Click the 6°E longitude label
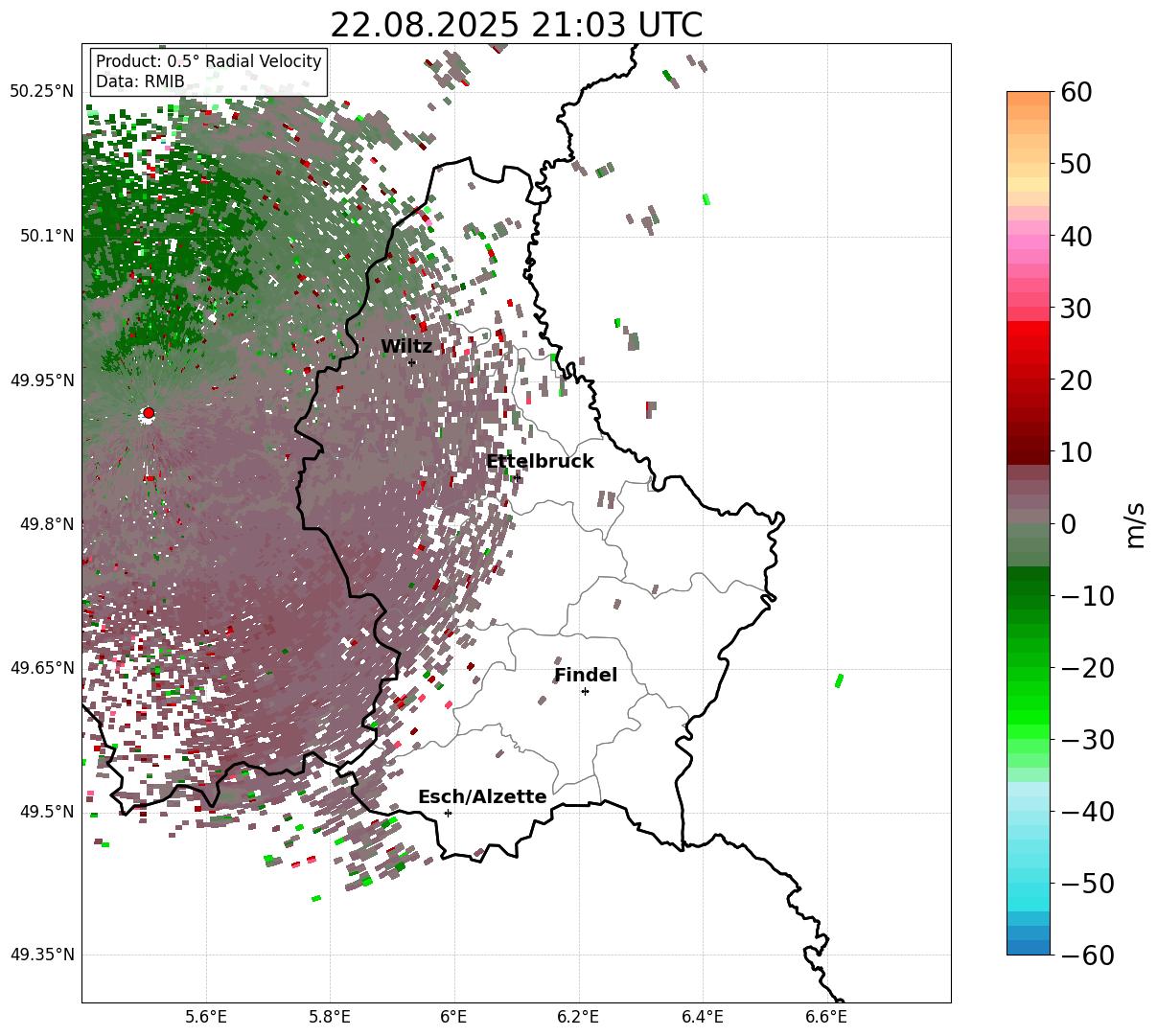1157x1036 pixels. coord(454,1017)
